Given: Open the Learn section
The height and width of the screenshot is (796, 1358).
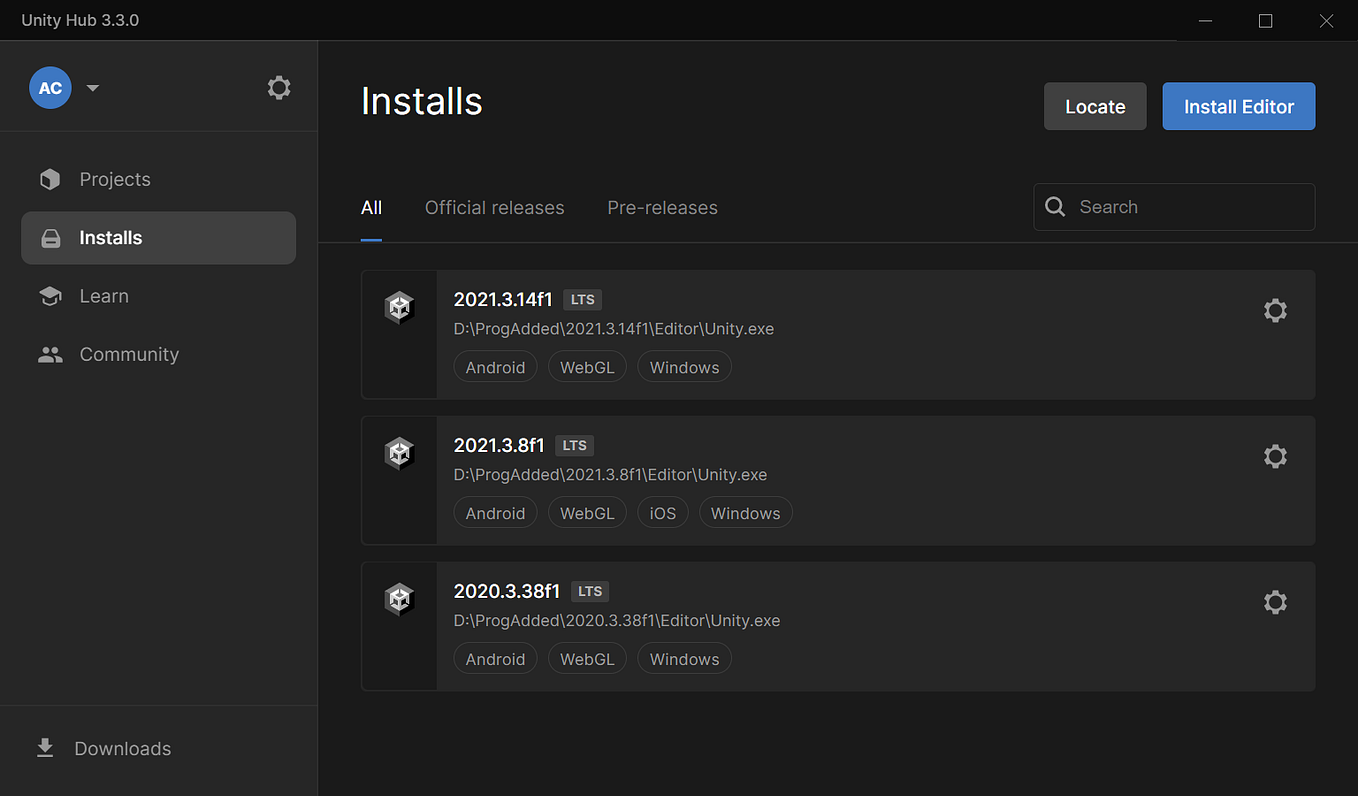Looking at the screenshot, I should coord(103,295).
